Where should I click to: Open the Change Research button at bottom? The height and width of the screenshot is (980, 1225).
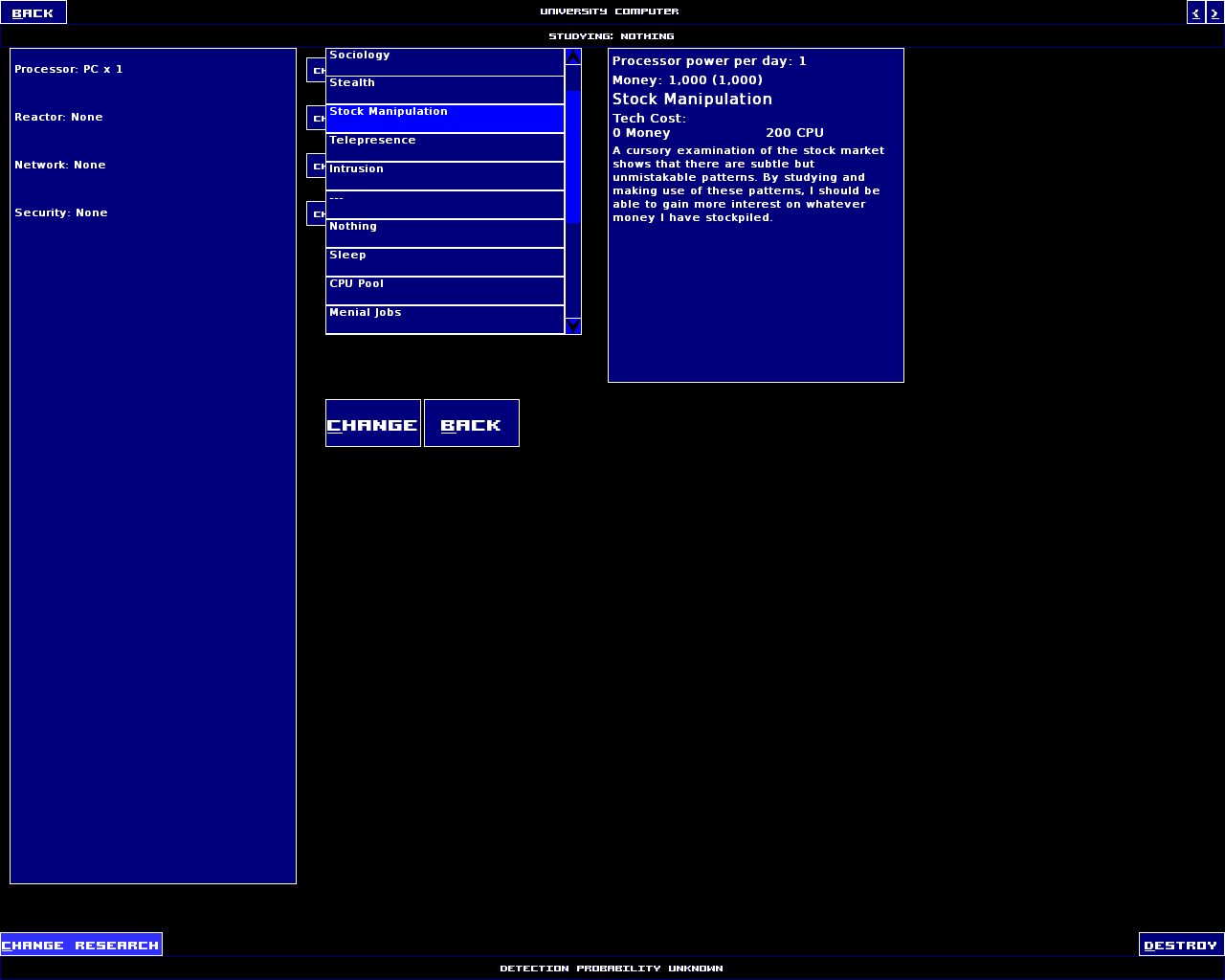click(x=81, y=945)
